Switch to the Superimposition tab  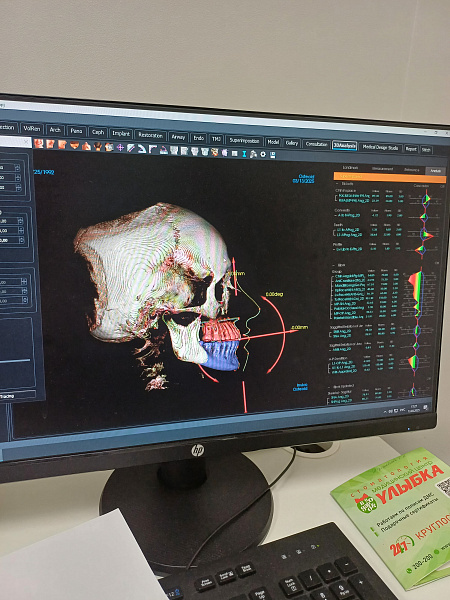(x=244, y=140)
